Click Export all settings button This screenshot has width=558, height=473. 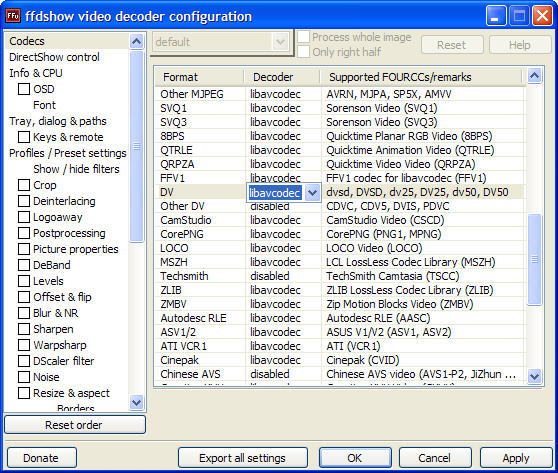click(243, 458)
